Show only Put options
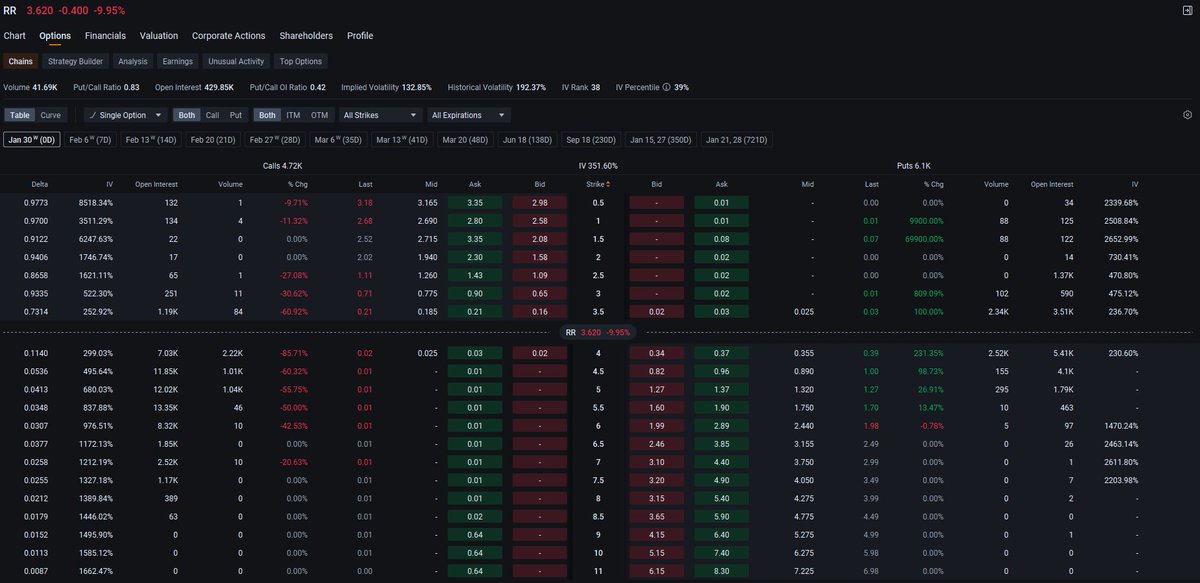 click(236, 115)
